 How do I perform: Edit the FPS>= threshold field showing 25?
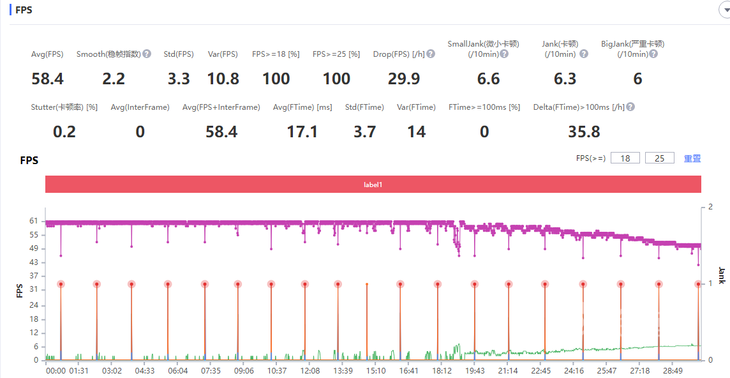659,158
